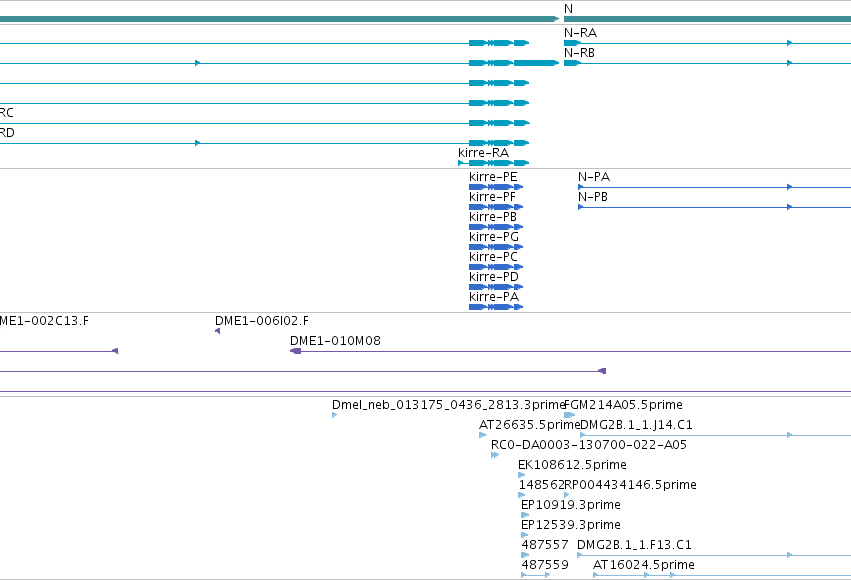Click the AT26635.5prime EST label

pyautogui.click(x=530, y=424)
